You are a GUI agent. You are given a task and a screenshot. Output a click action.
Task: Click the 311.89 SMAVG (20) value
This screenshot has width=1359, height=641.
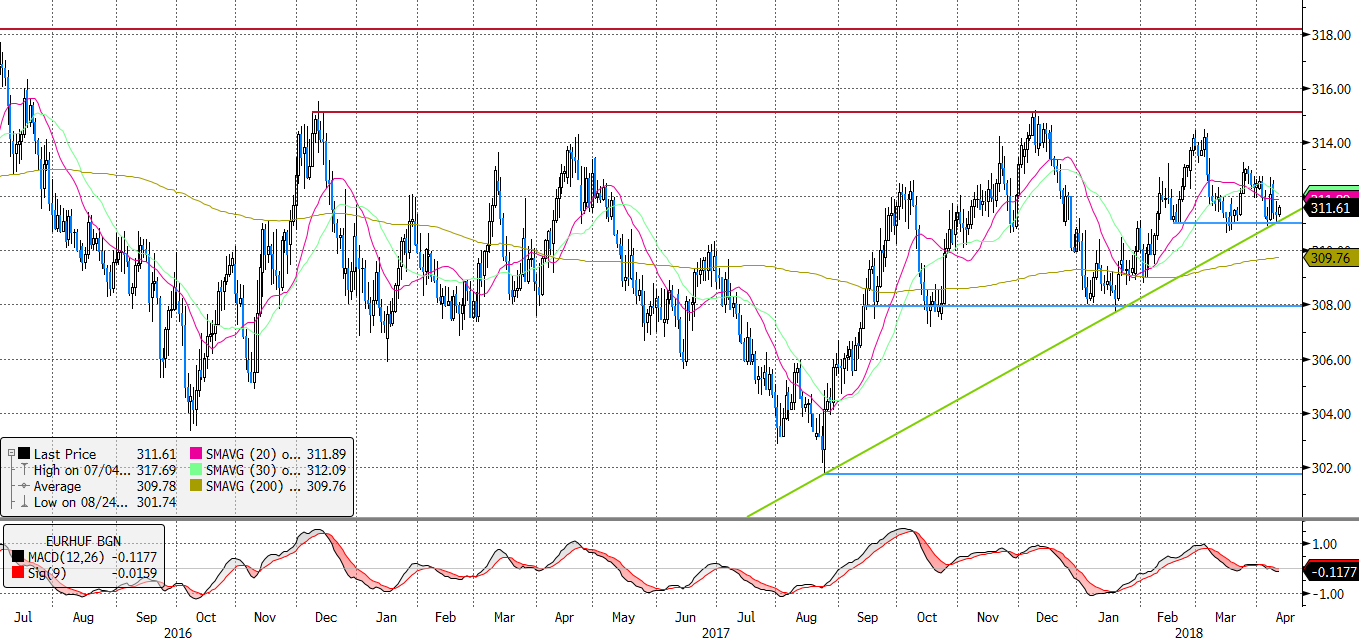coord(324,453)
